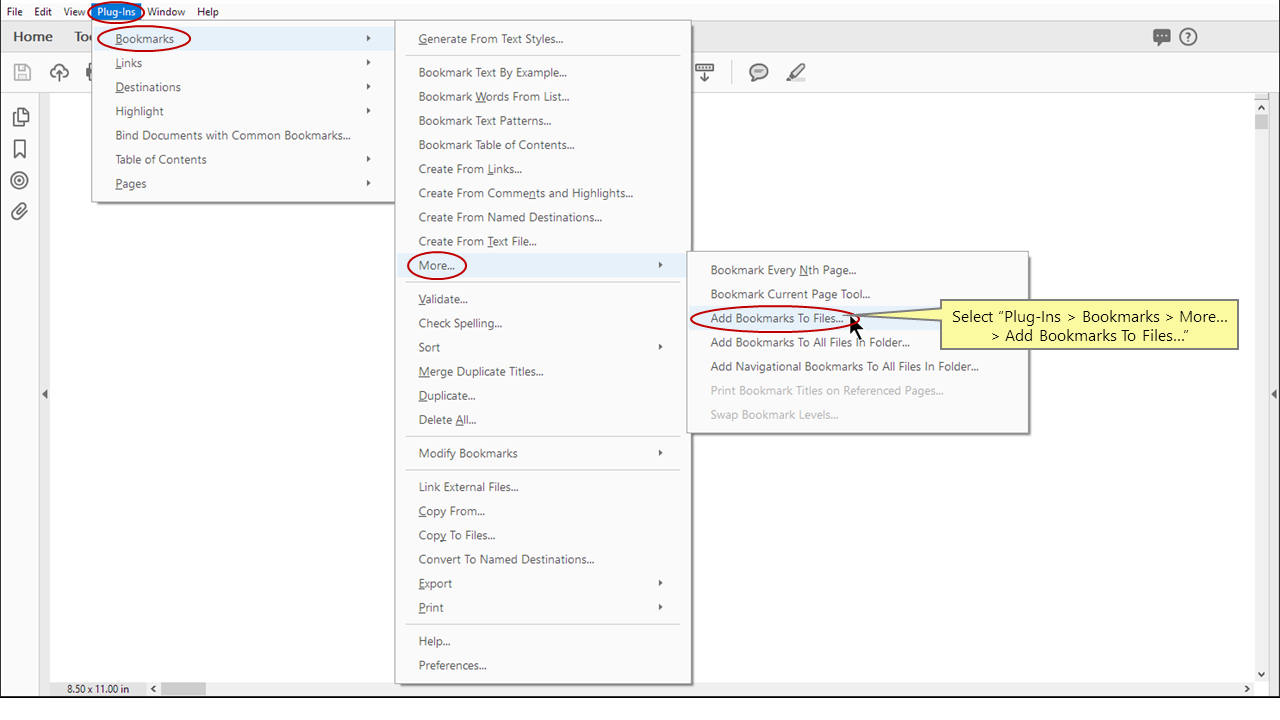Click the page size indicator showing 8.50x11.00
The height and width of the screenshot is (720, 1280).
(x=96, y=688)
